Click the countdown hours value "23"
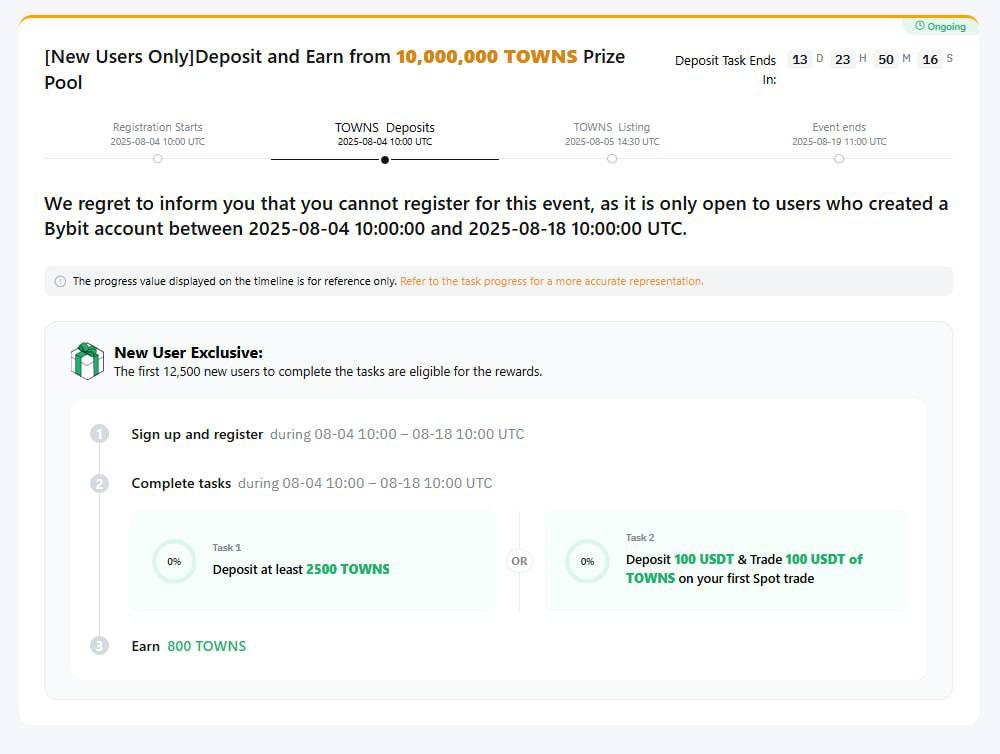 coord(842,59)
